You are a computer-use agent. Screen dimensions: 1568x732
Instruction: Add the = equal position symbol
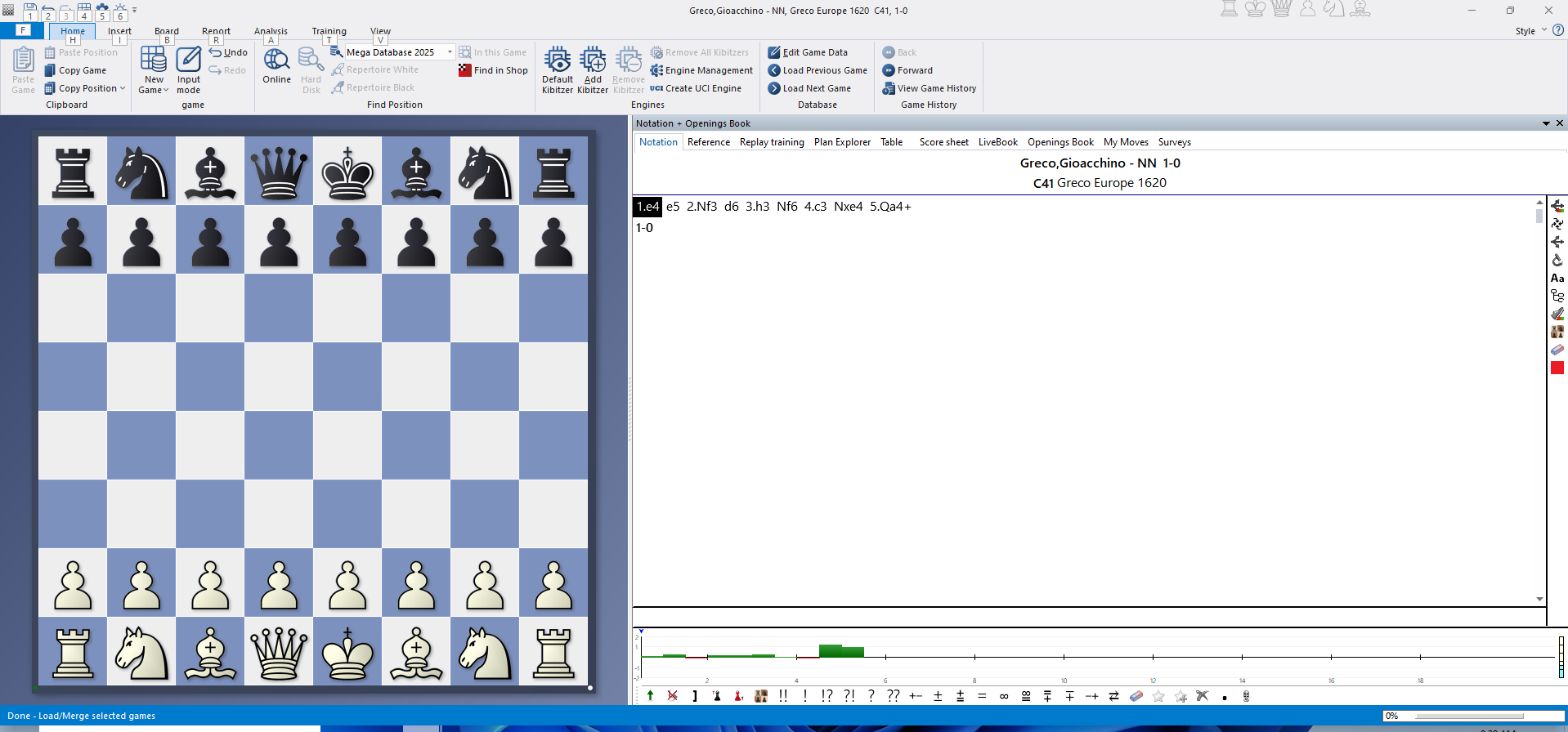[x=982, y=696]
